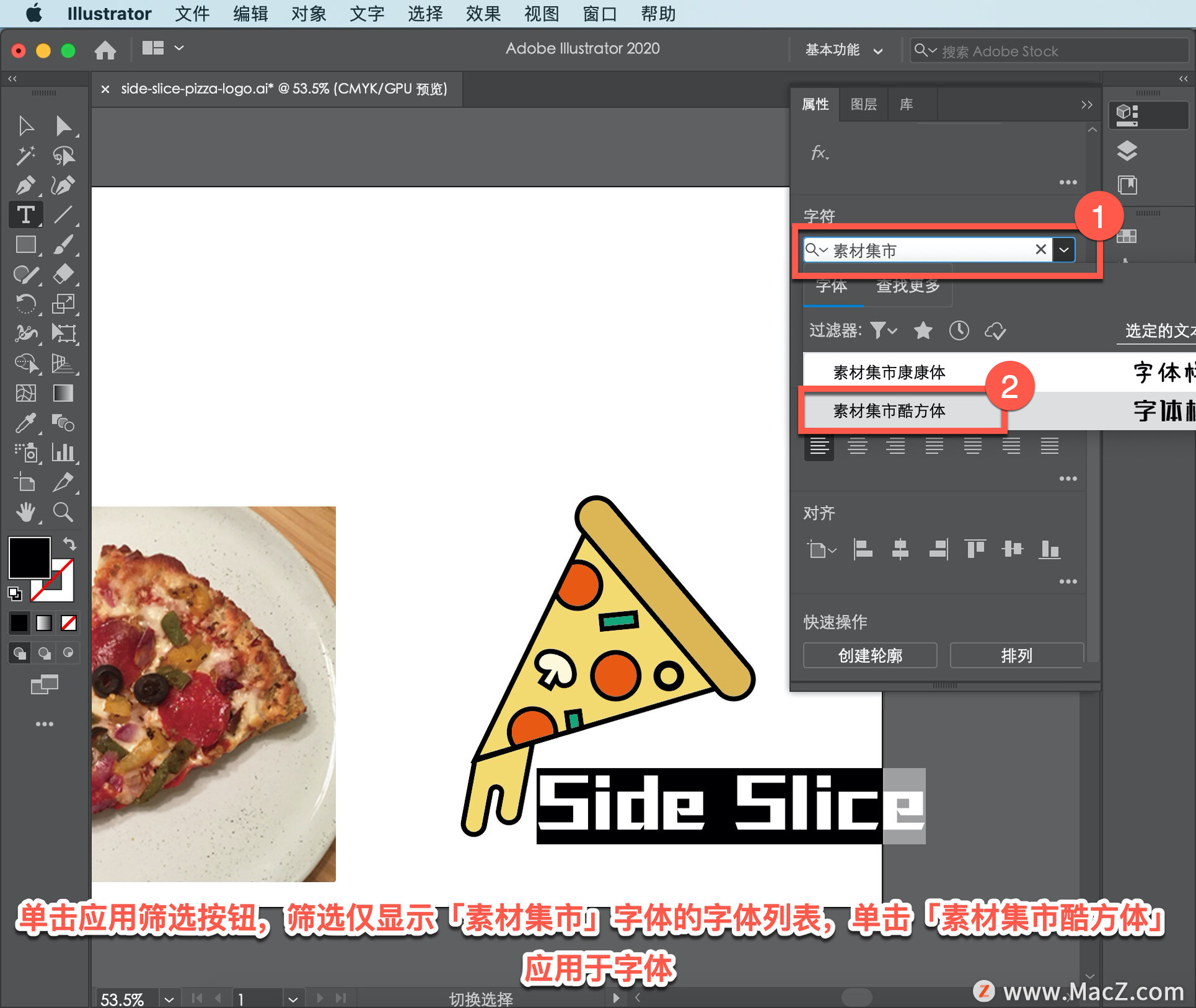The height and width of the screenshot is (1008, 1196).
Task: Select the Pen tool
Action: point(26,185)
